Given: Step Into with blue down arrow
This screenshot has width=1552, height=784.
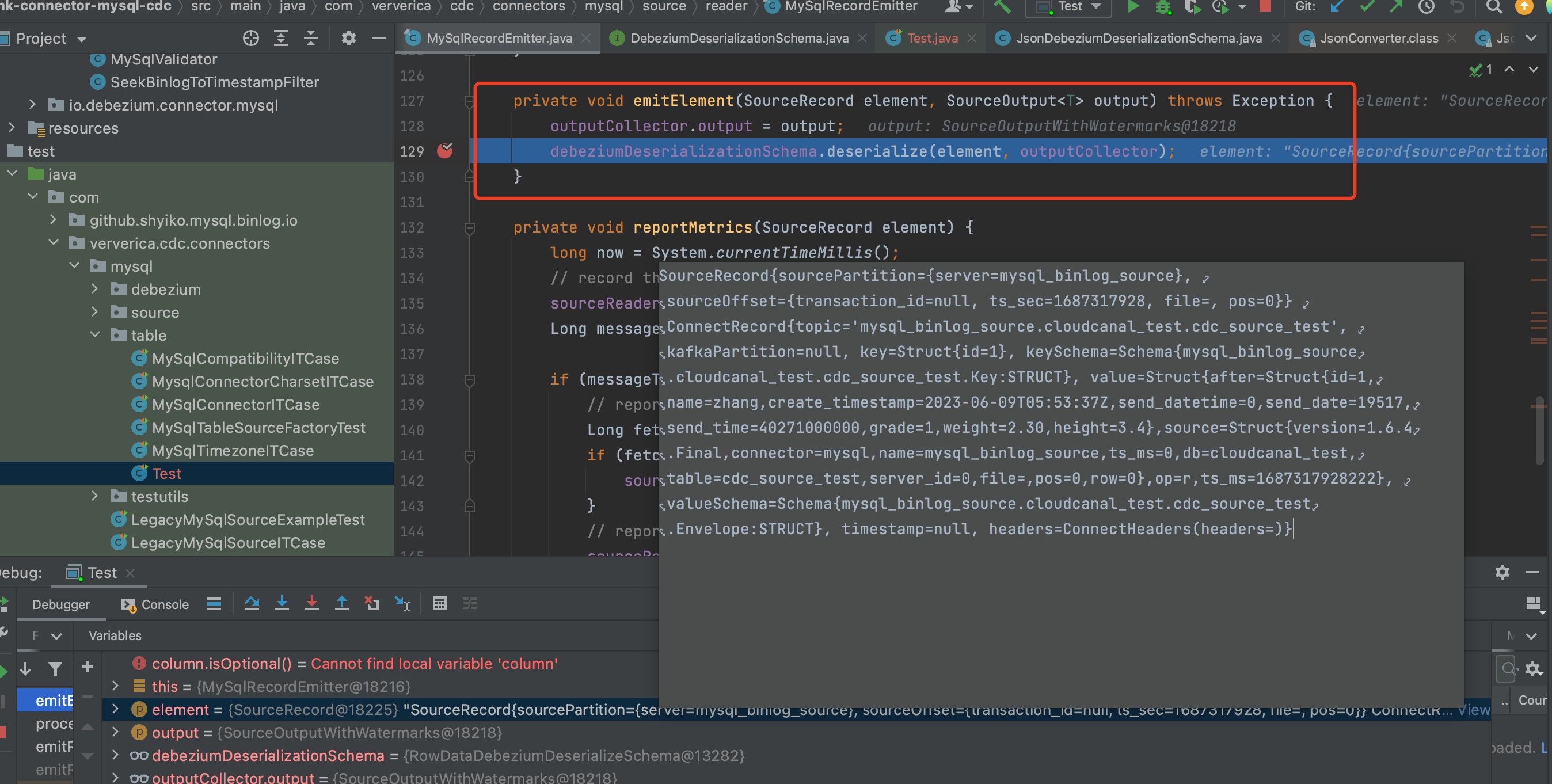Looking at the screenshot, I should click(x=282, y=603).
